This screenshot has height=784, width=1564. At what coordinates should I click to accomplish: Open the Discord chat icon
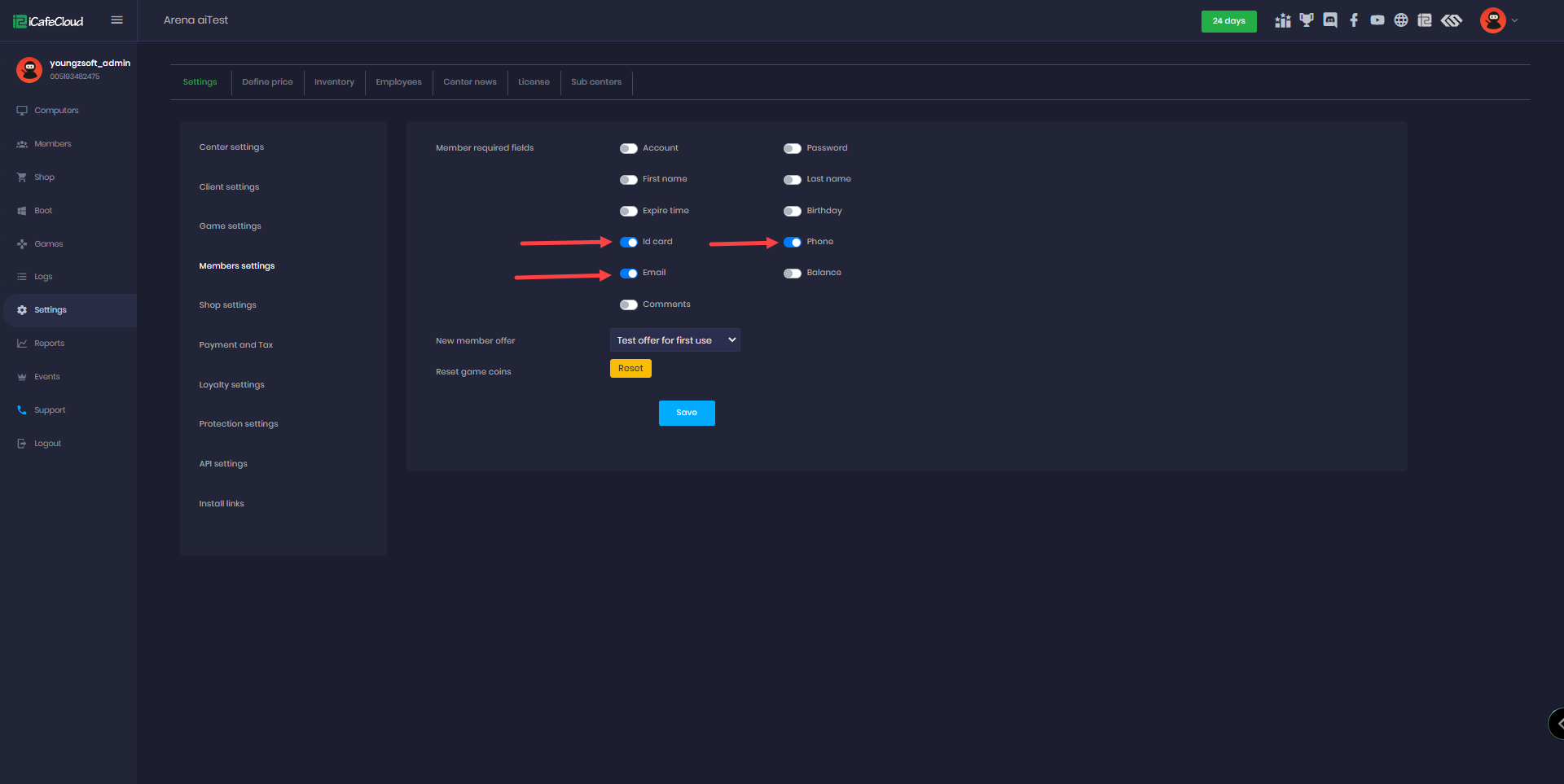pos(1330,20)
